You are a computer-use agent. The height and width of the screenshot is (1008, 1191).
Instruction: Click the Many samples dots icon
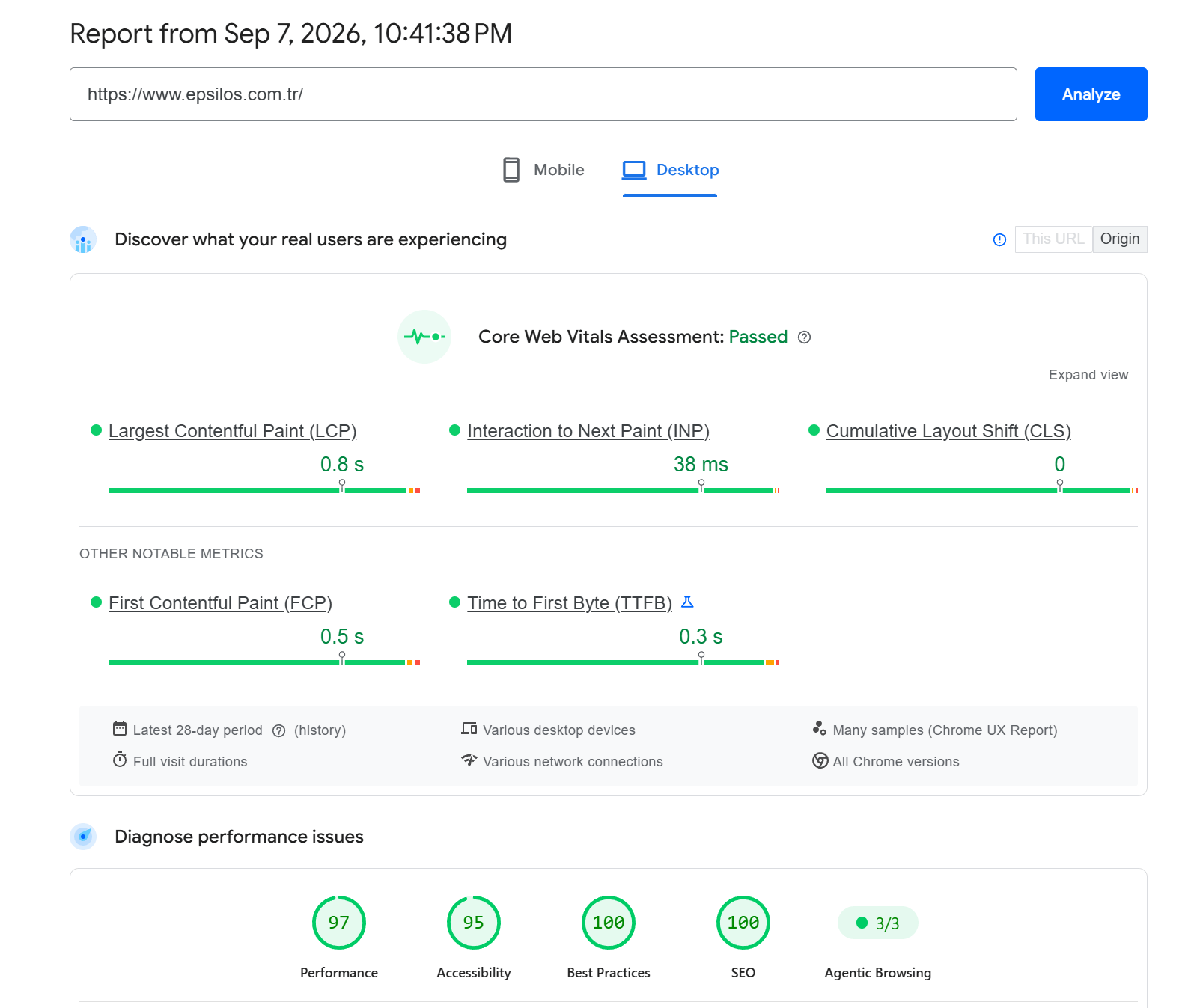point(820,728)
